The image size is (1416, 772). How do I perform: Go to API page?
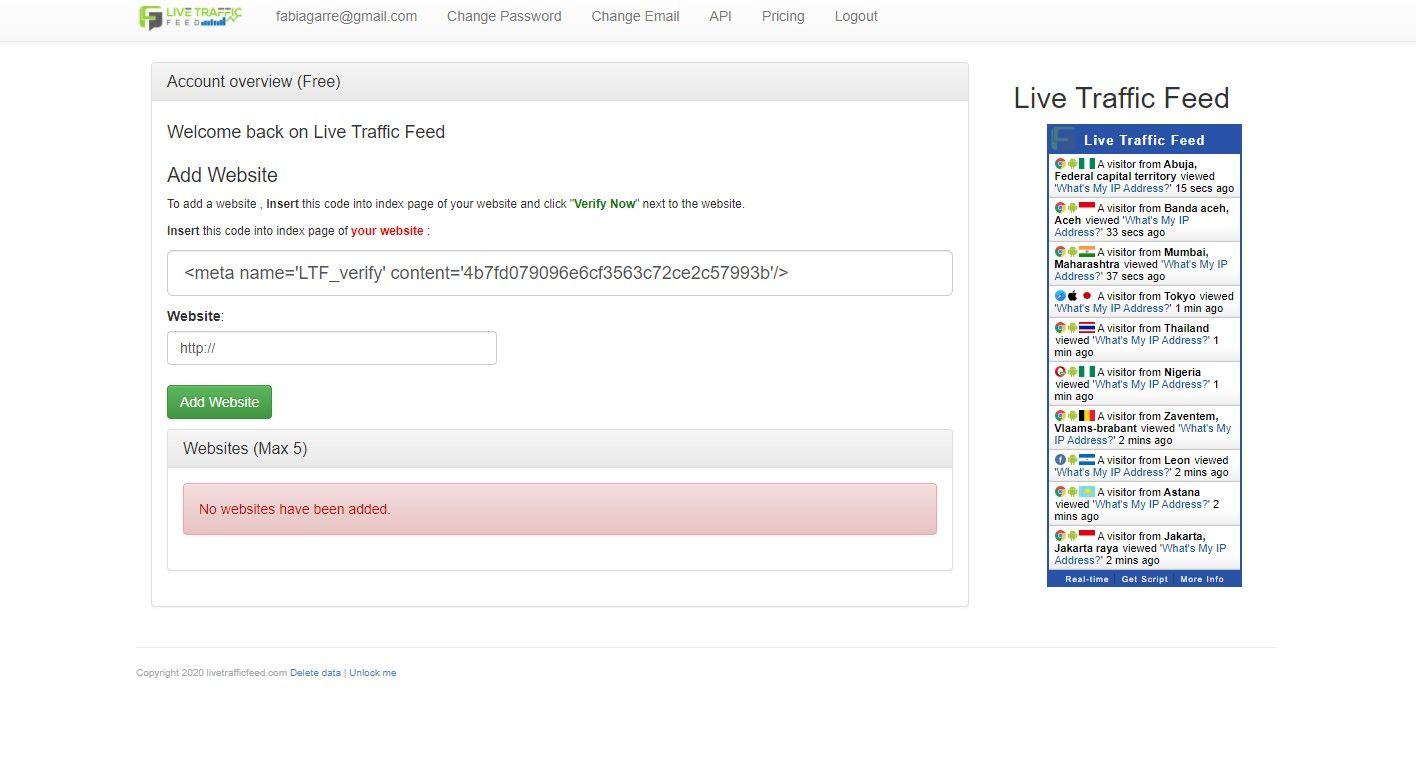coord(720,16)
